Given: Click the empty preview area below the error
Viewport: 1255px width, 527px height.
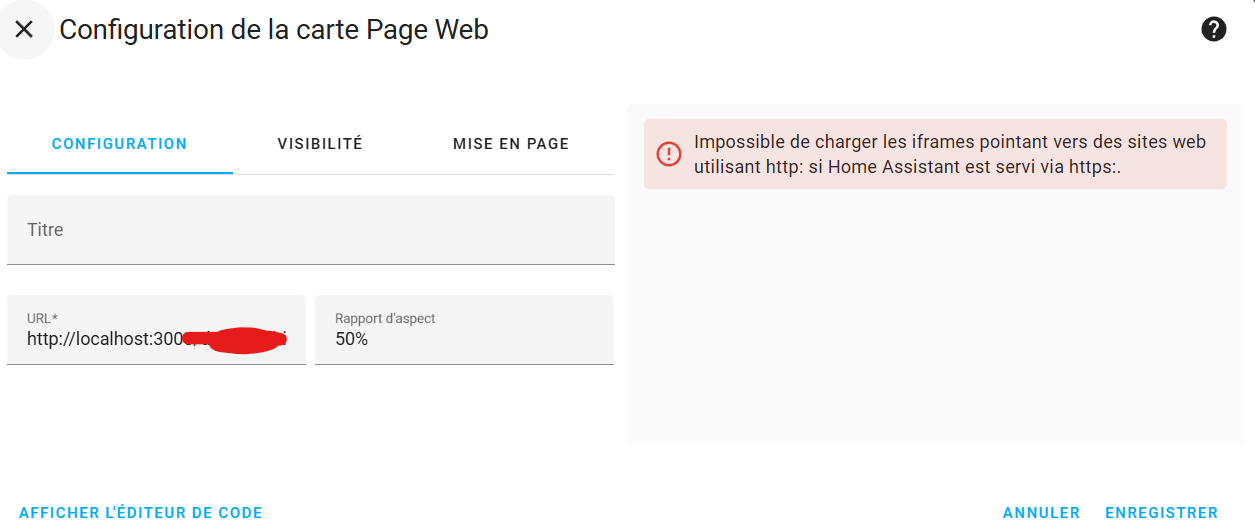Looking at the screenshot, I should click(935, 320).
